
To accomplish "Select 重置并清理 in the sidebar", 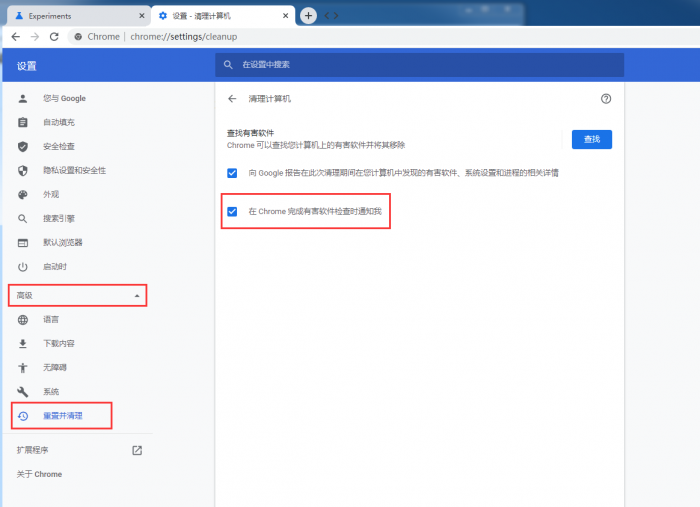I will [x=62, y=416].
